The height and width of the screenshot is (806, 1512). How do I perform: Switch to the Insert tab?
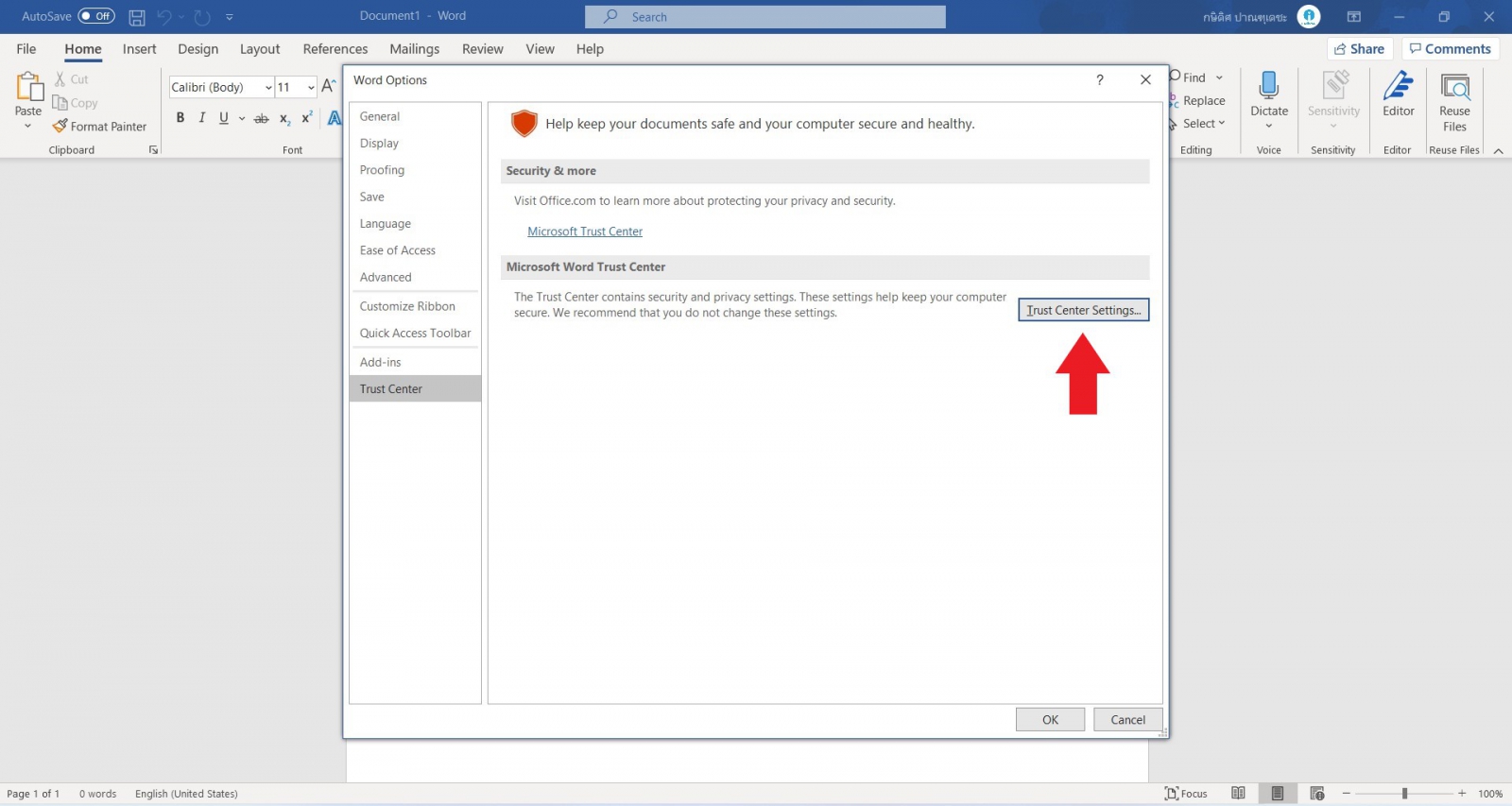pos(140,49)
